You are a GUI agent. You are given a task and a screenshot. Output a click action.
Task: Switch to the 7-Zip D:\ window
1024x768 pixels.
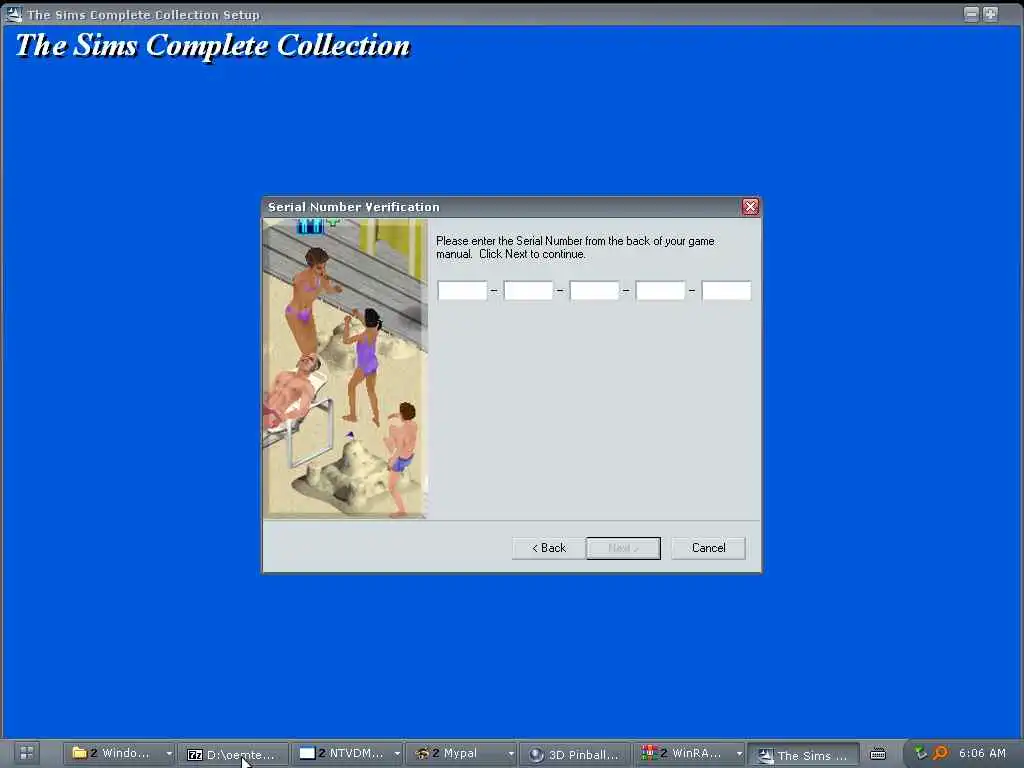point(234,754)
